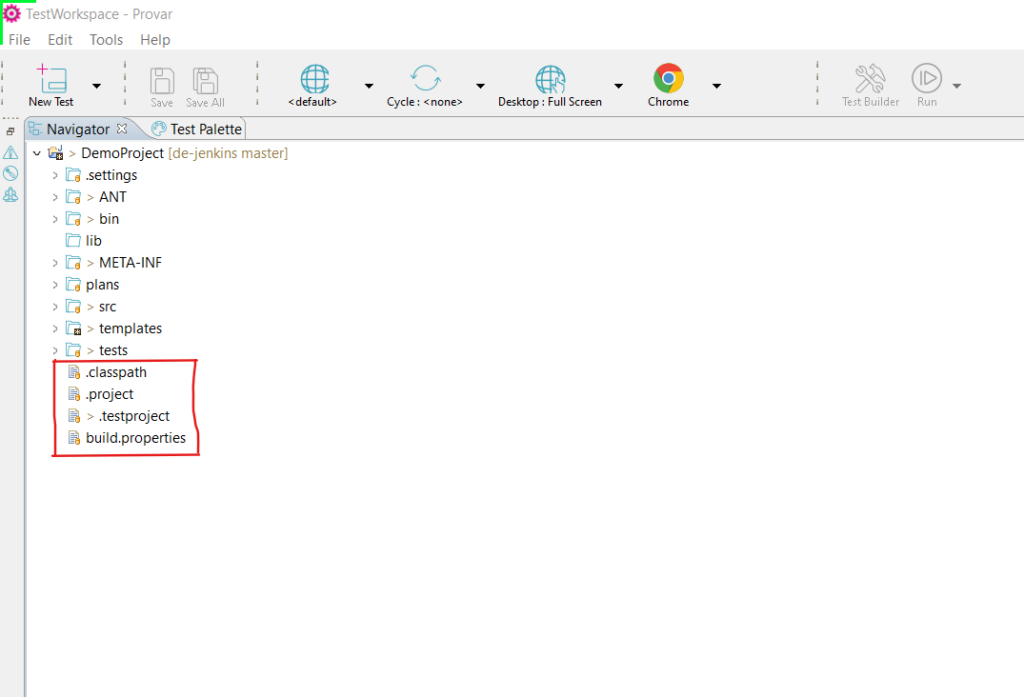Click the Chrome browser icon
Viewport: 1024px width, 697px height.
(x=668, y=78)
